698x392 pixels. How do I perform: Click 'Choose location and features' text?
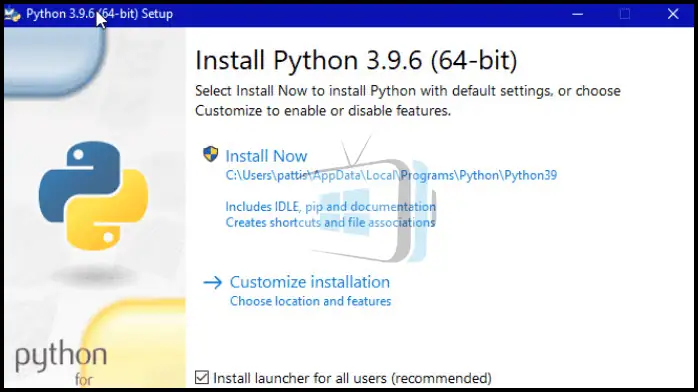coord(310,301)
